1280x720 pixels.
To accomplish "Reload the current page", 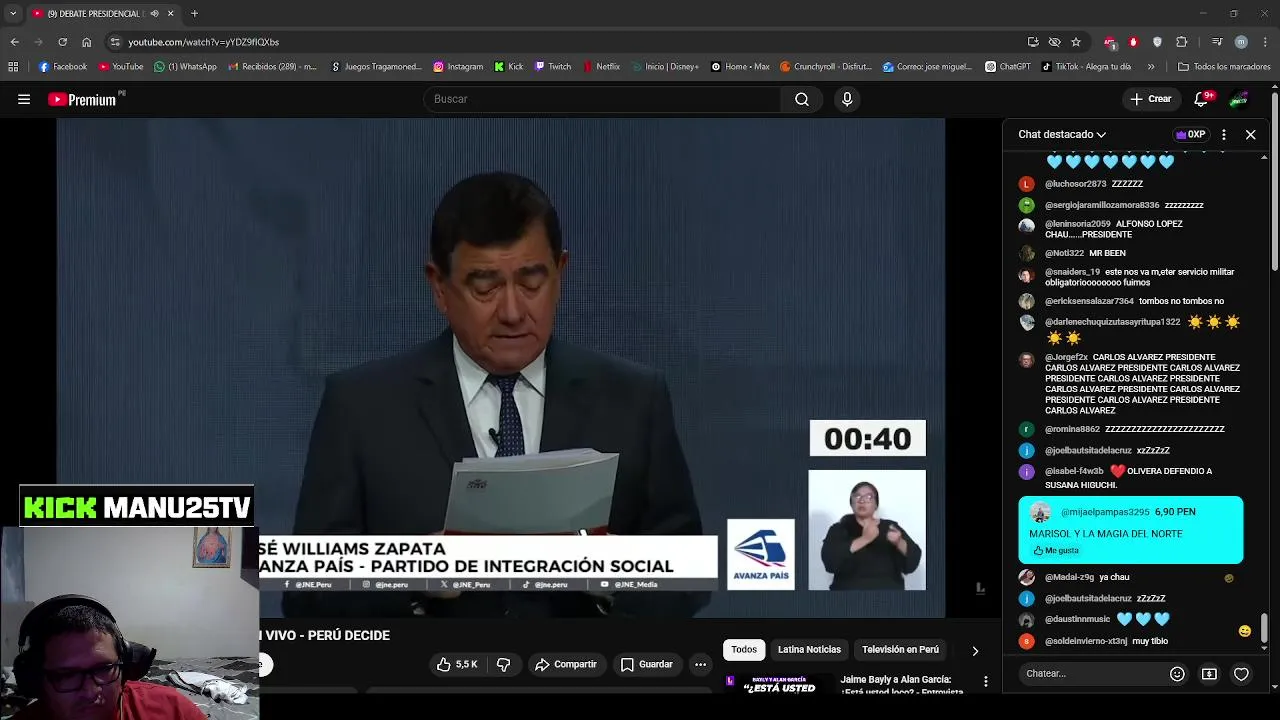I will point(62,42).
